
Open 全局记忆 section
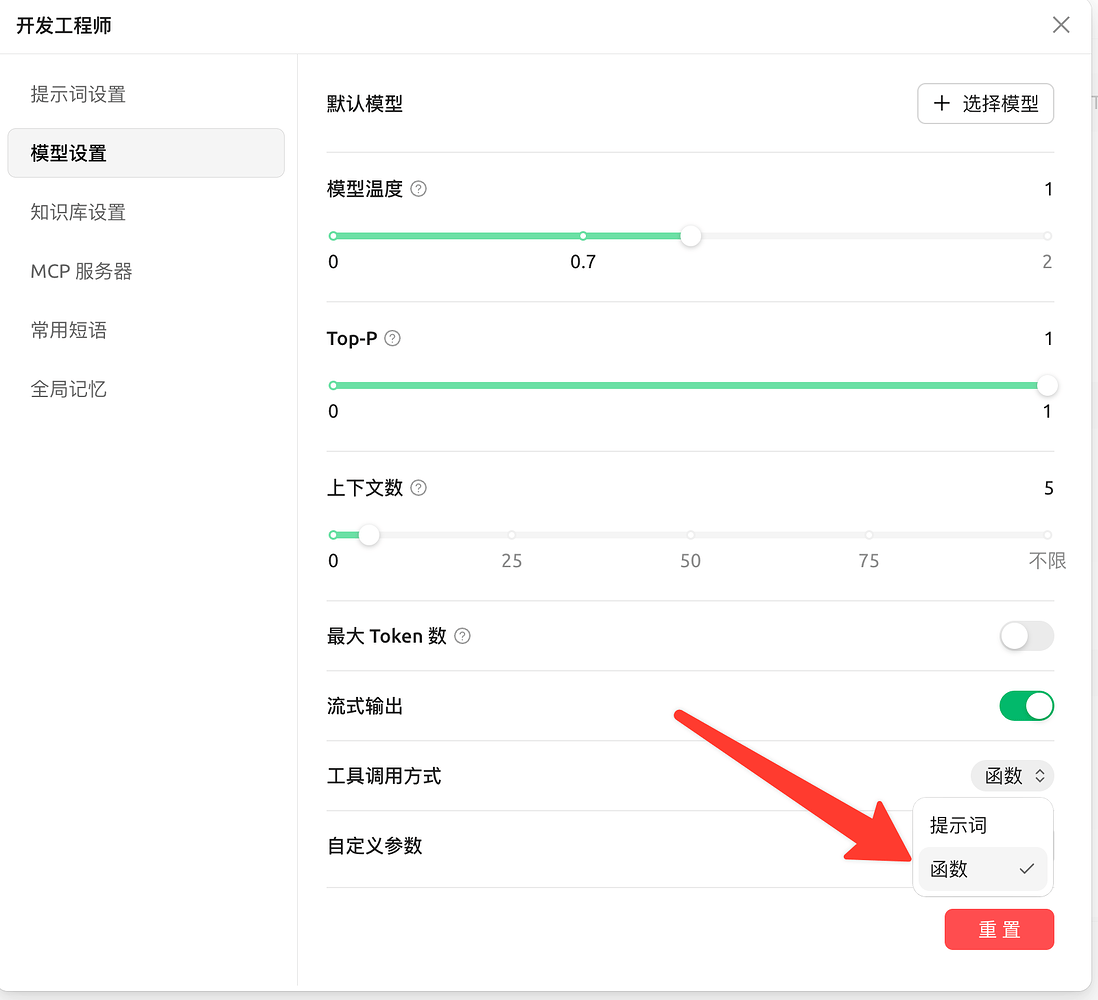[x=146, y=389]
